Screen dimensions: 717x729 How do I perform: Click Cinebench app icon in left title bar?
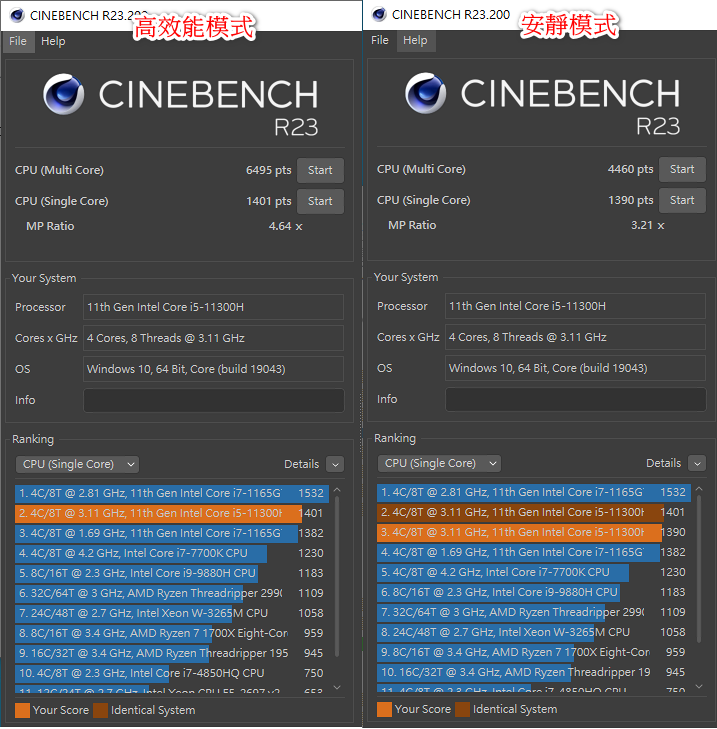click(x=17, y=15)
